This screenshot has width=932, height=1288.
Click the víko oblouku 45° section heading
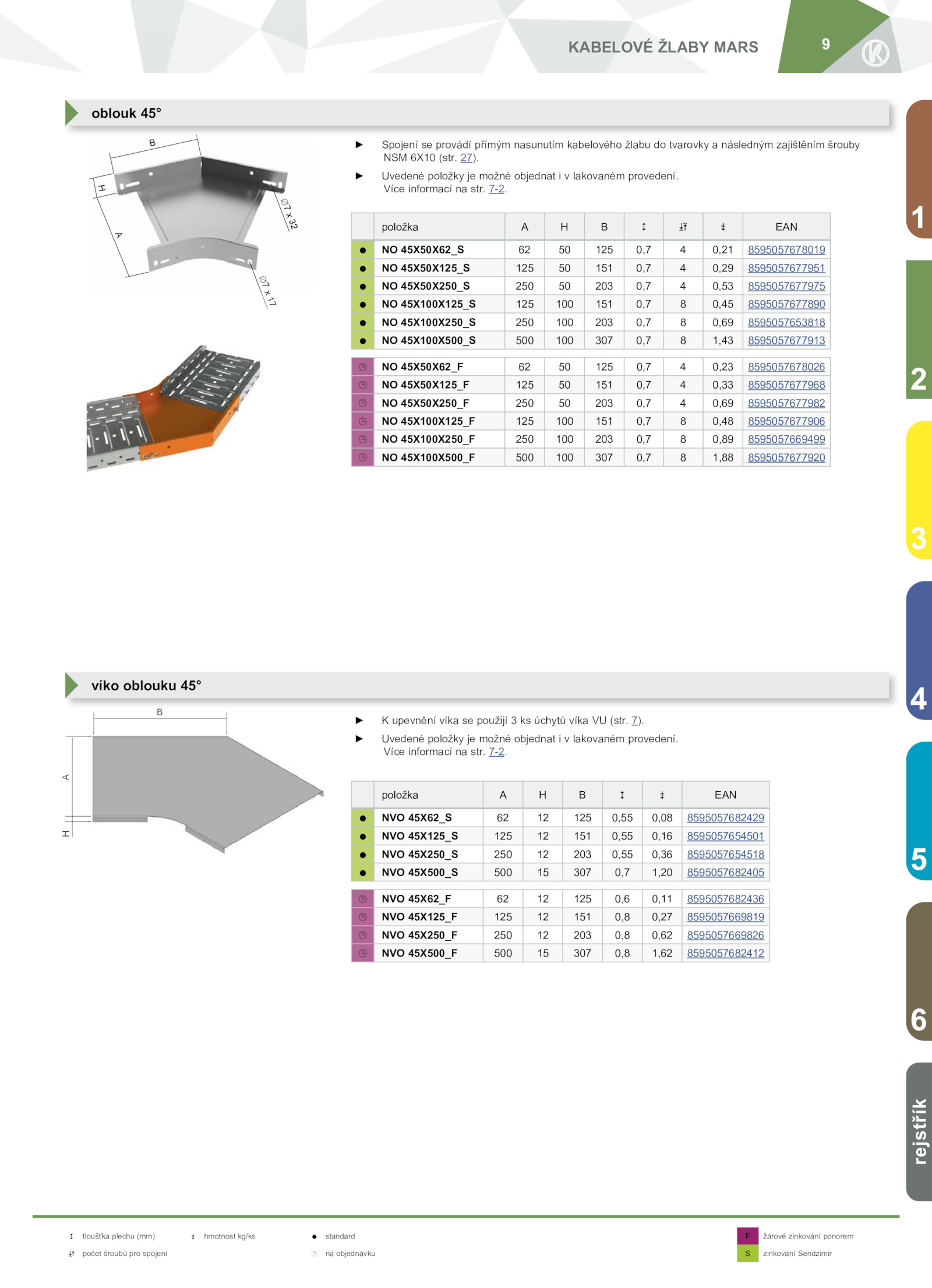pos(146,686)
